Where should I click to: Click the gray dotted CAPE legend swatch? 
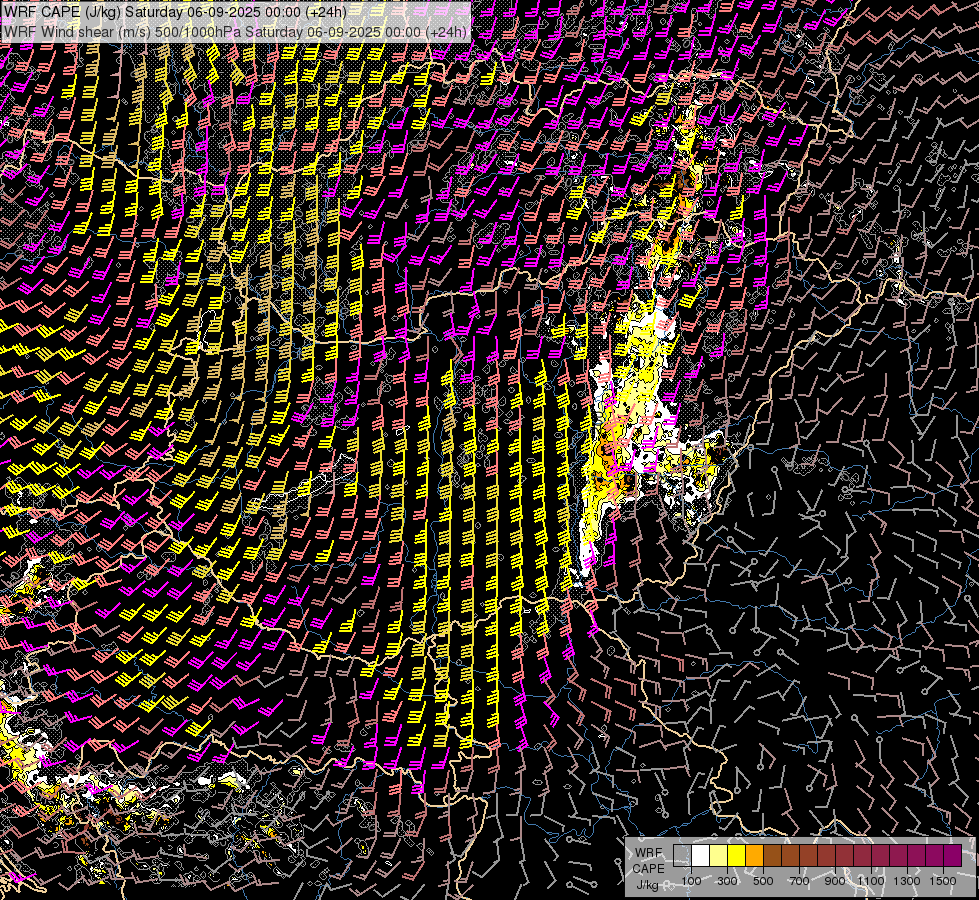682,856
